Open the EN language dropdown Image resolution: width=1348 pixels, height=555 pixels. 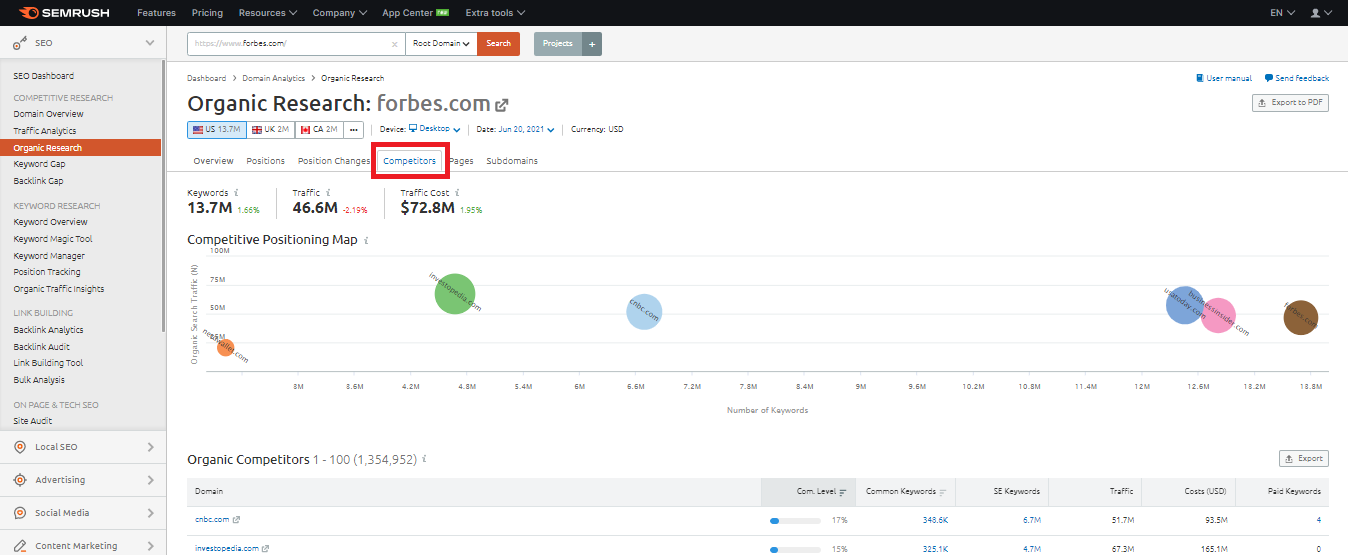click(1282, 13)
